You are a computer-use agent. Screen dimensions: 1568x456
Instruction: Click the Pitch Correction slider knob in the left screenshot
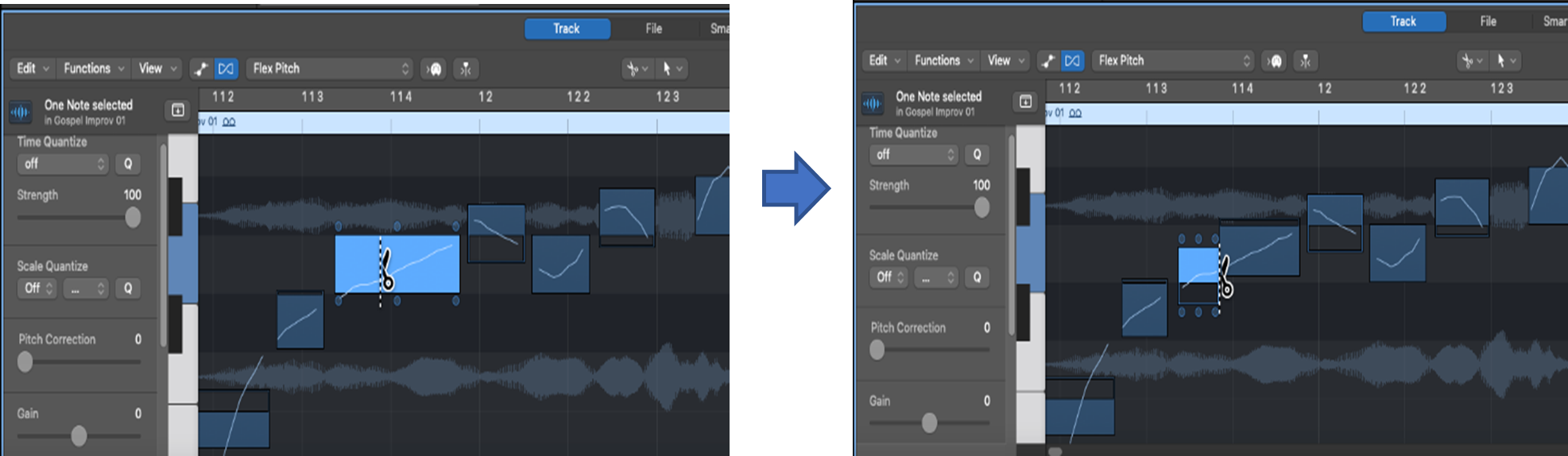click(x=25, y=362)
